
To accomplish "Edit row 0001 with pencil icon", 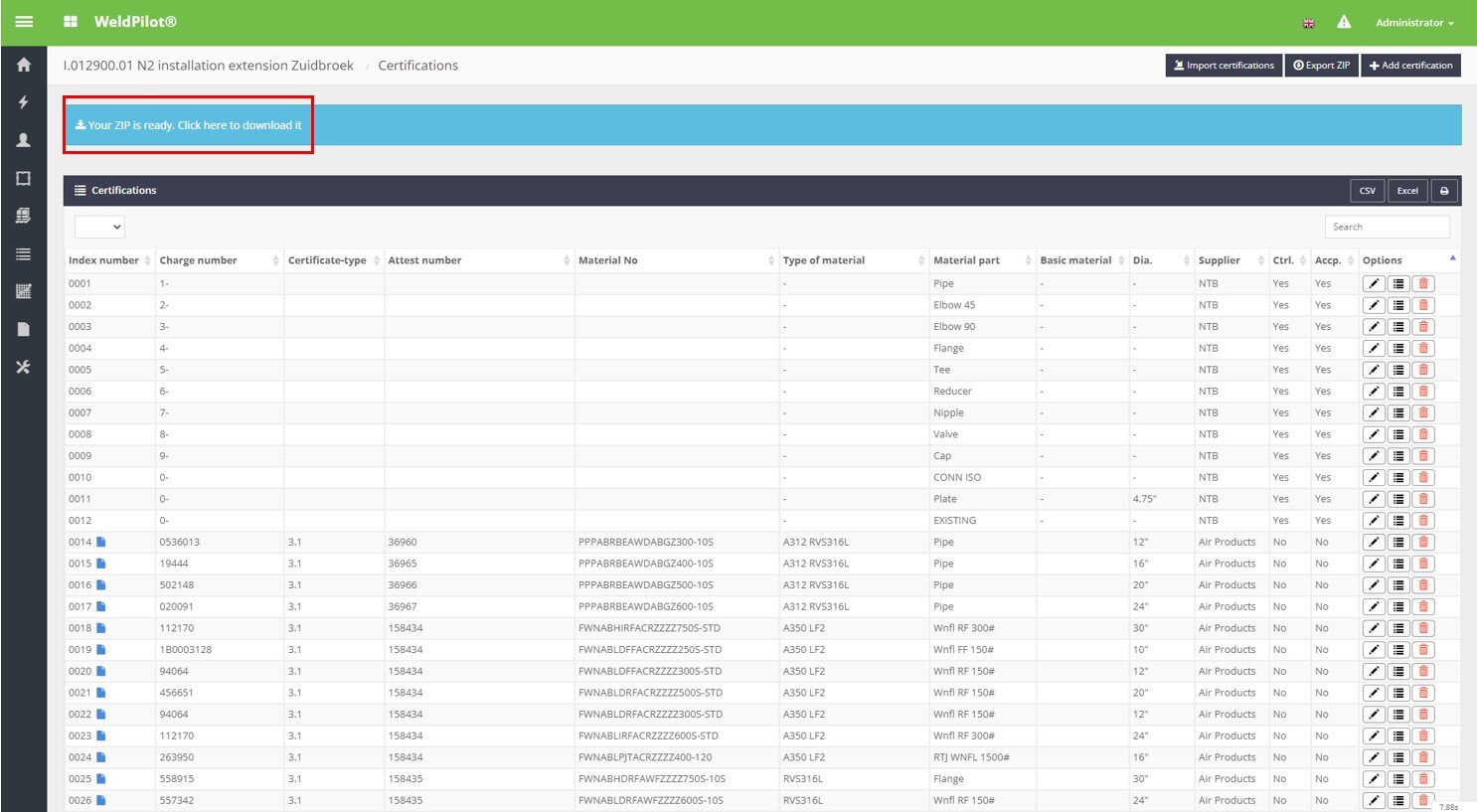I will coord(1374,284).
